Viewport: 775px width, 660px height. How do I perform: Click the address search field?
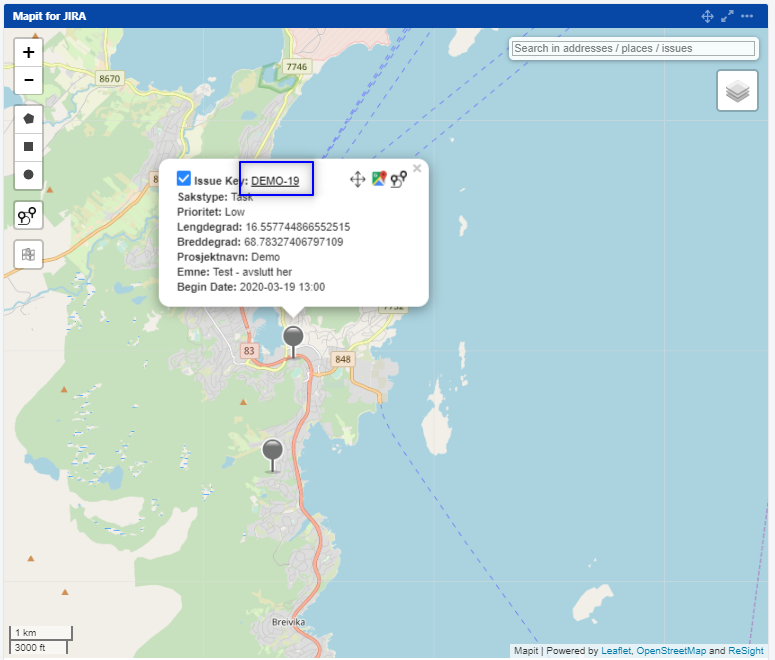point(632,48)
